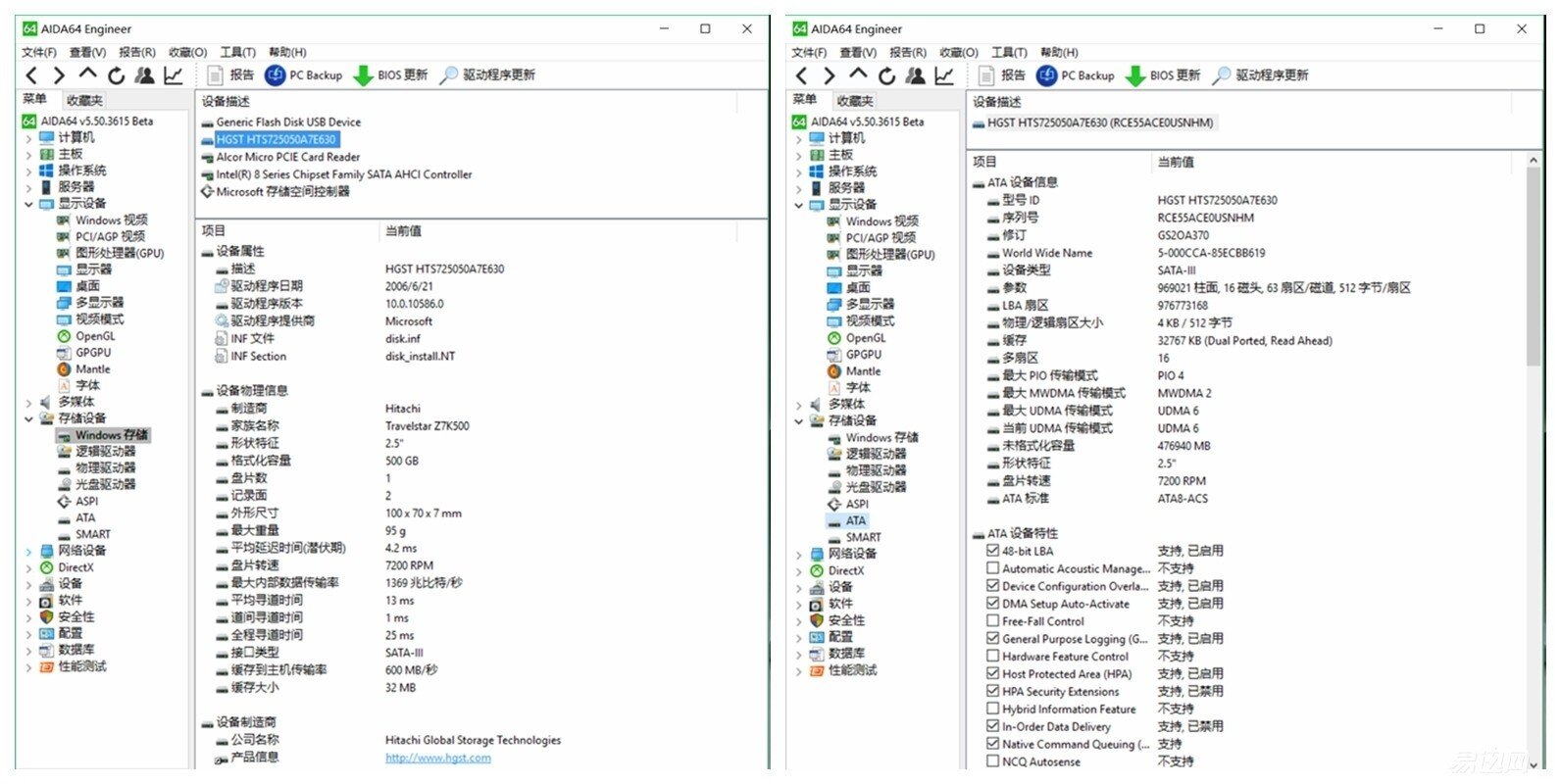Select HGST HTS725050A7E630 device in left window list
1561x784 pixels.
click(277, 139)
